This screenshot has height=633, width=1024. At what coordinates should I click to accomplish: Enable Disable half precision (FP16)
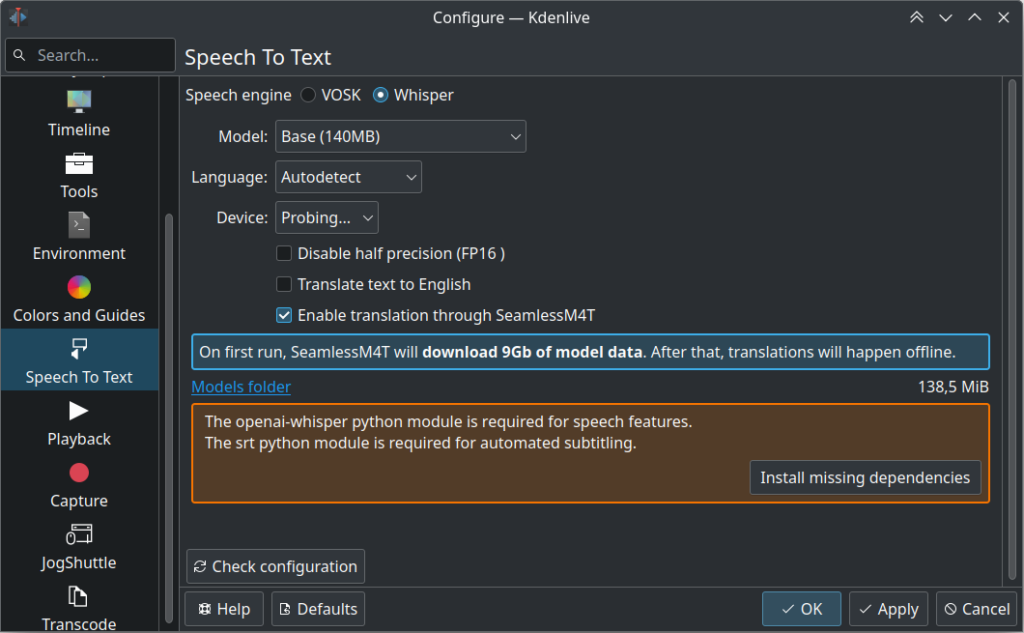pos(284,253)
